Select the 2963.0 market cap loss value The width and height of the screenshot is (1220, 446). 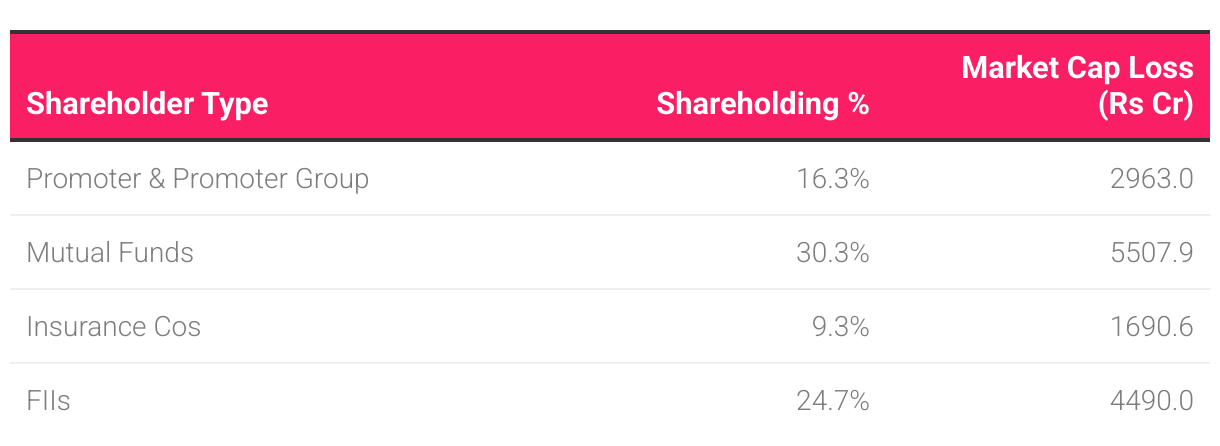tap(1151, 179)
